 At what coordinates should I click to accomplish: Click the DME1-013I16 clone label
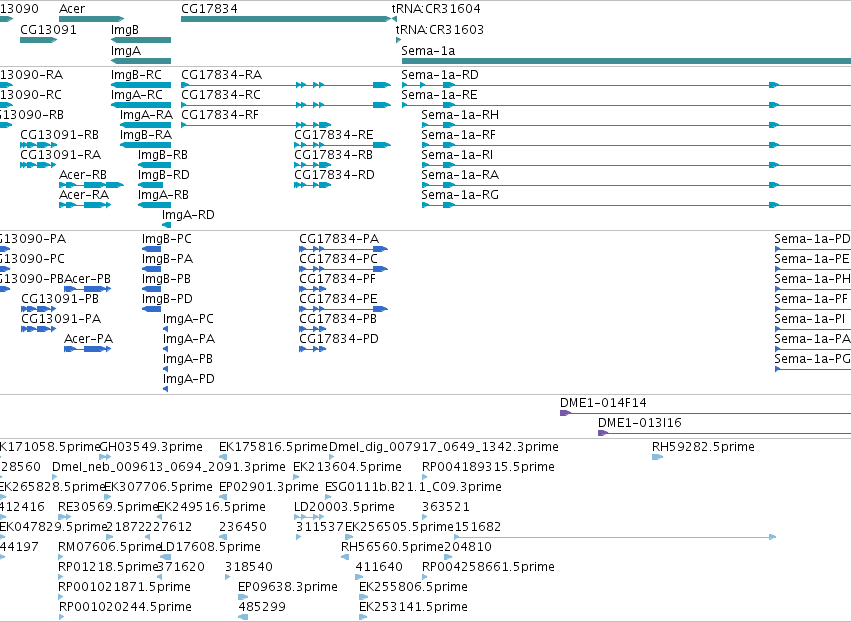tap(639, 423)
